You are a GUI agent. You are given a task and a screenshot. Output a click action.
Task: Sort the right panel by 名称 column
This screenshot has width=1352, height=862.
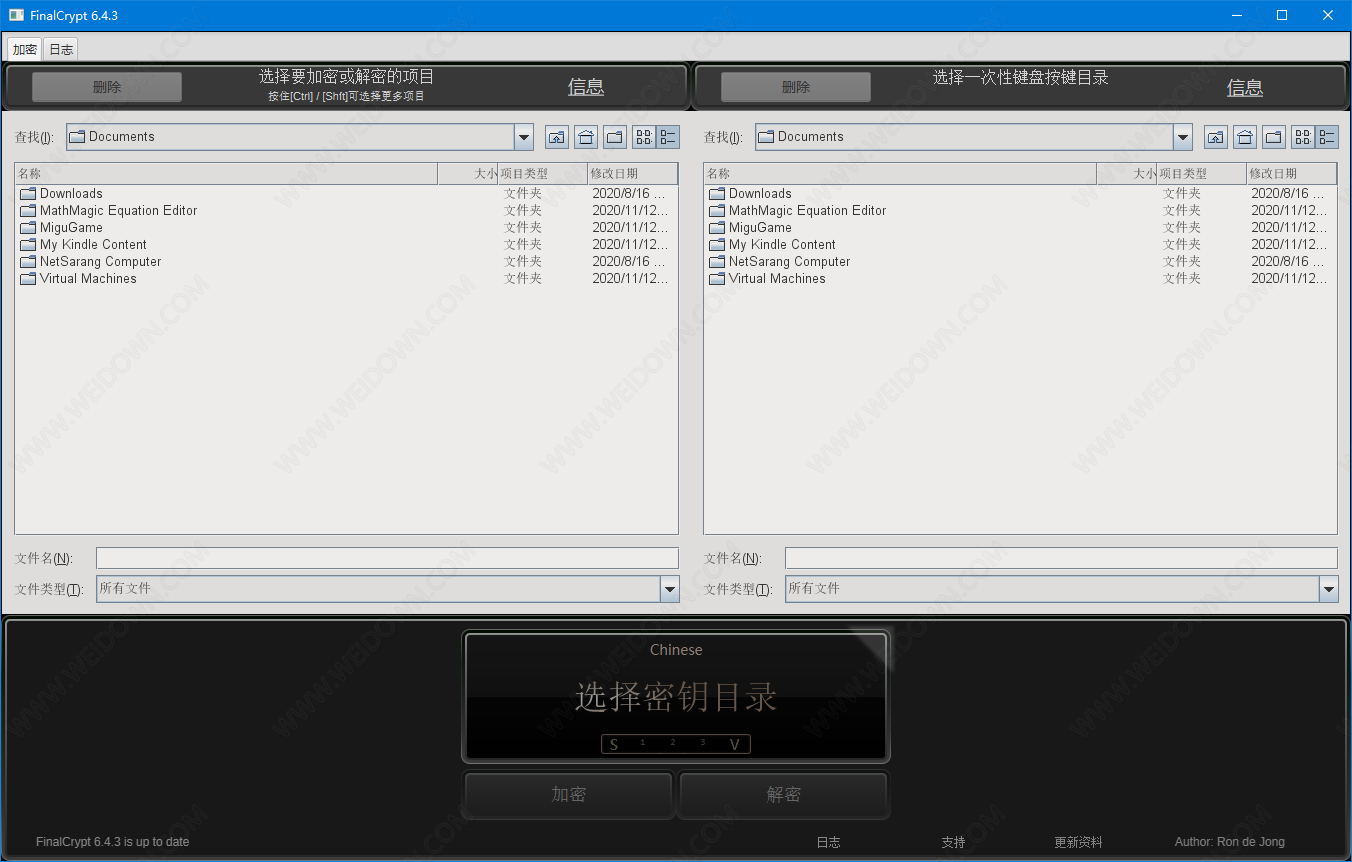point(900,174)
